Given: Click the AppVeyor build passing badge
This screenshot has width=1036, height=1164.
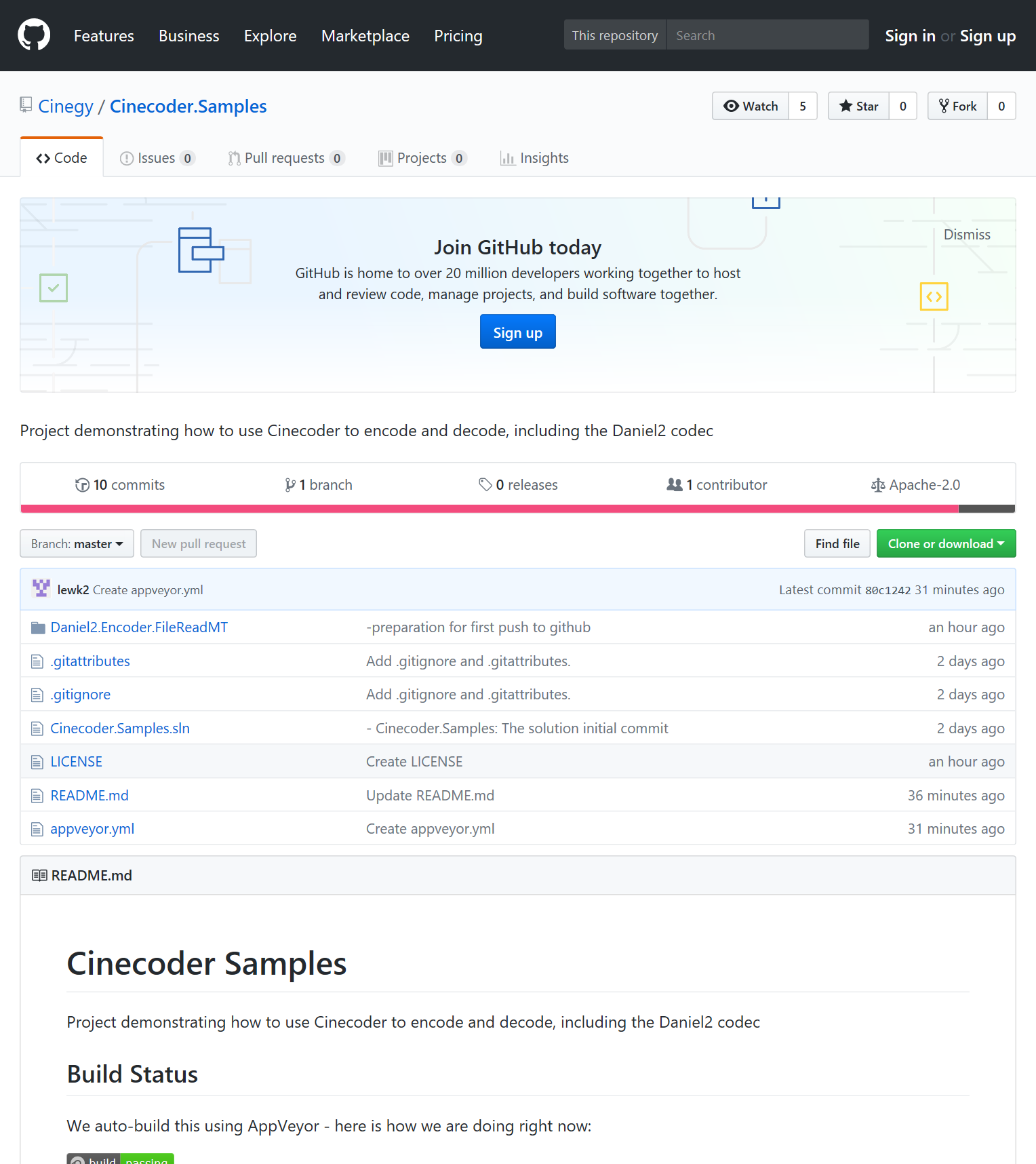Looking at the screenshot, I should pyautogui.click(x=120, y=1159).
